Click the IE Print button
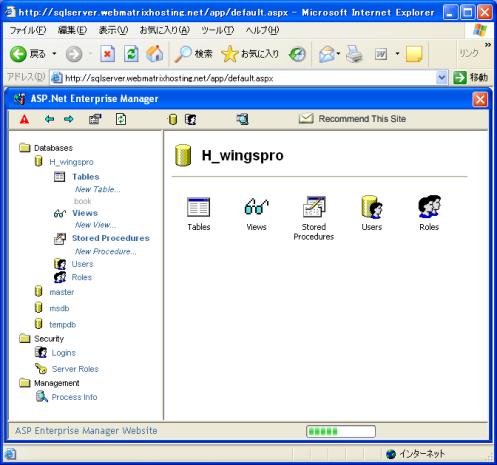 coord(354,54)
